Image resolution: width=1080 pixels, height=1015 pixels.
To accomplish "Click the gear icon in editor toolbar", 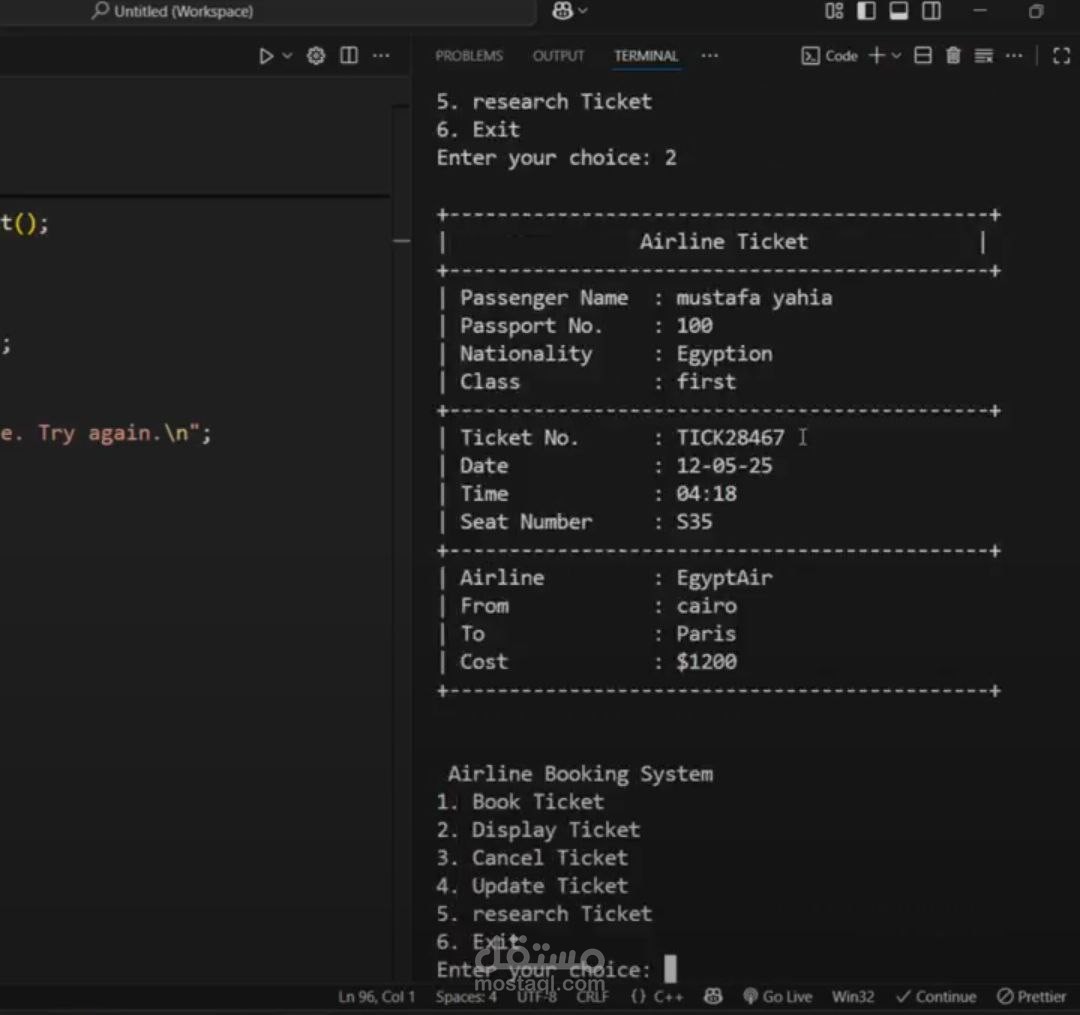I will [x=316, y=56].
